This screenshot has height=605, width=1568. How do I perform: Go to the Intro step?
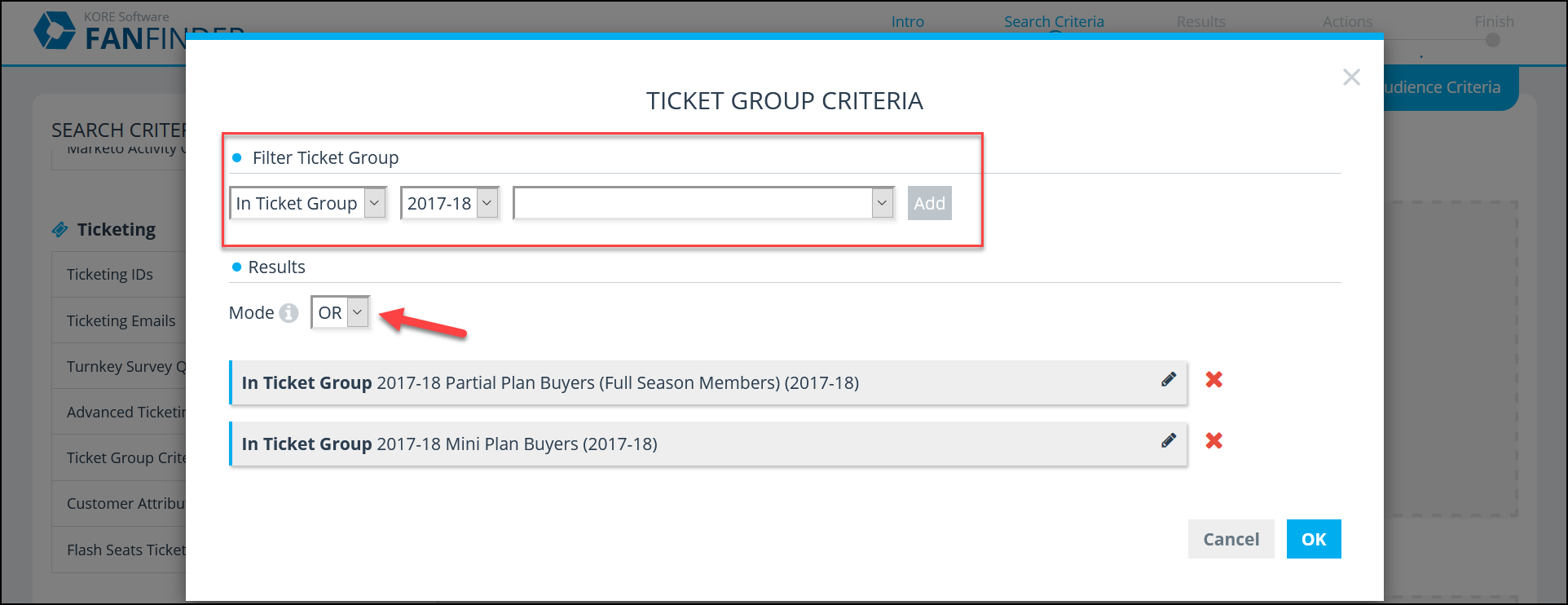(x=908, y=22)
